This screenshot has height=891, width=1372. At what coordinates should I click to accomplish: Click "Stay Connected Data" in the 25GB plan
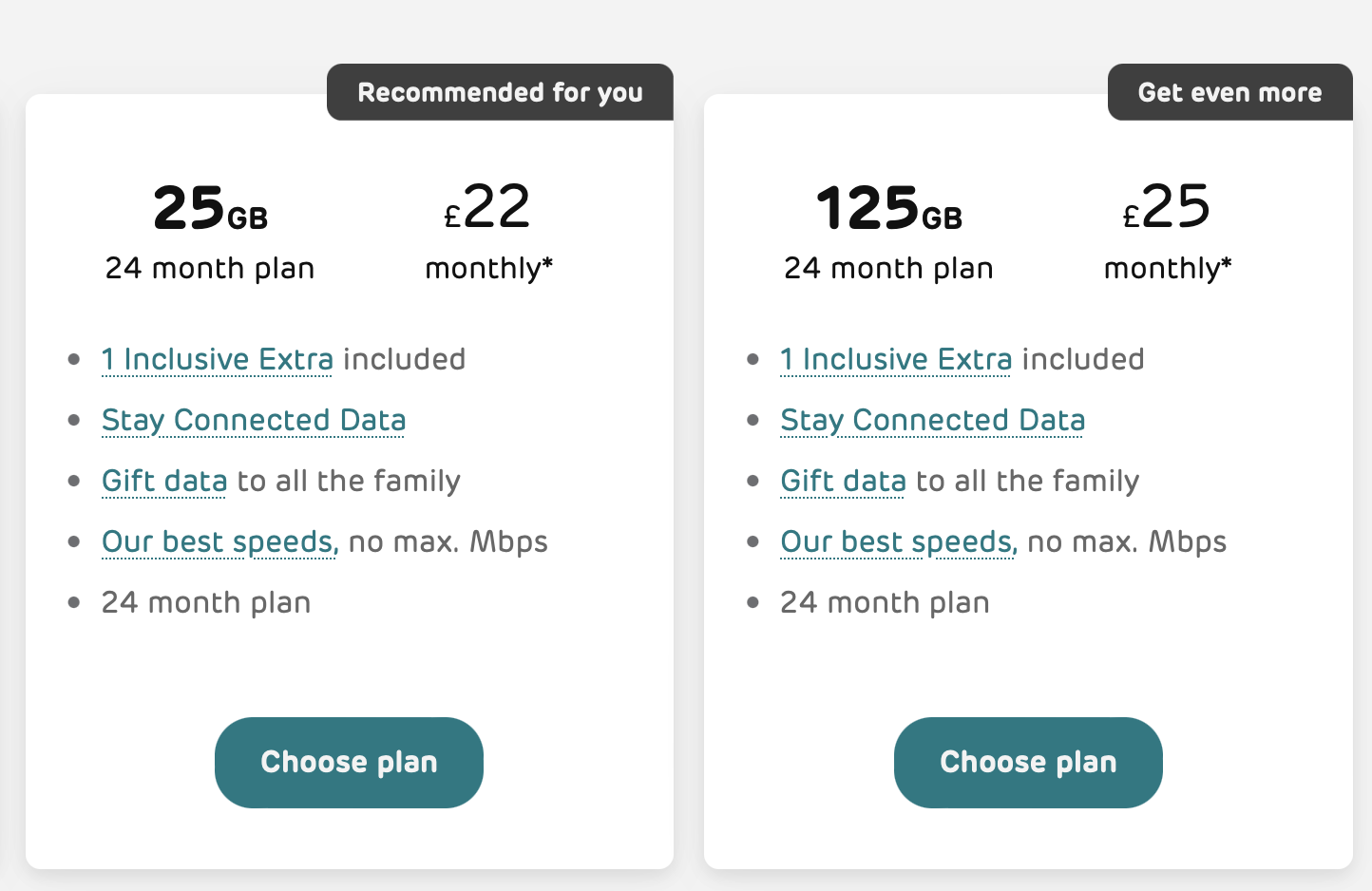point(254,421)
